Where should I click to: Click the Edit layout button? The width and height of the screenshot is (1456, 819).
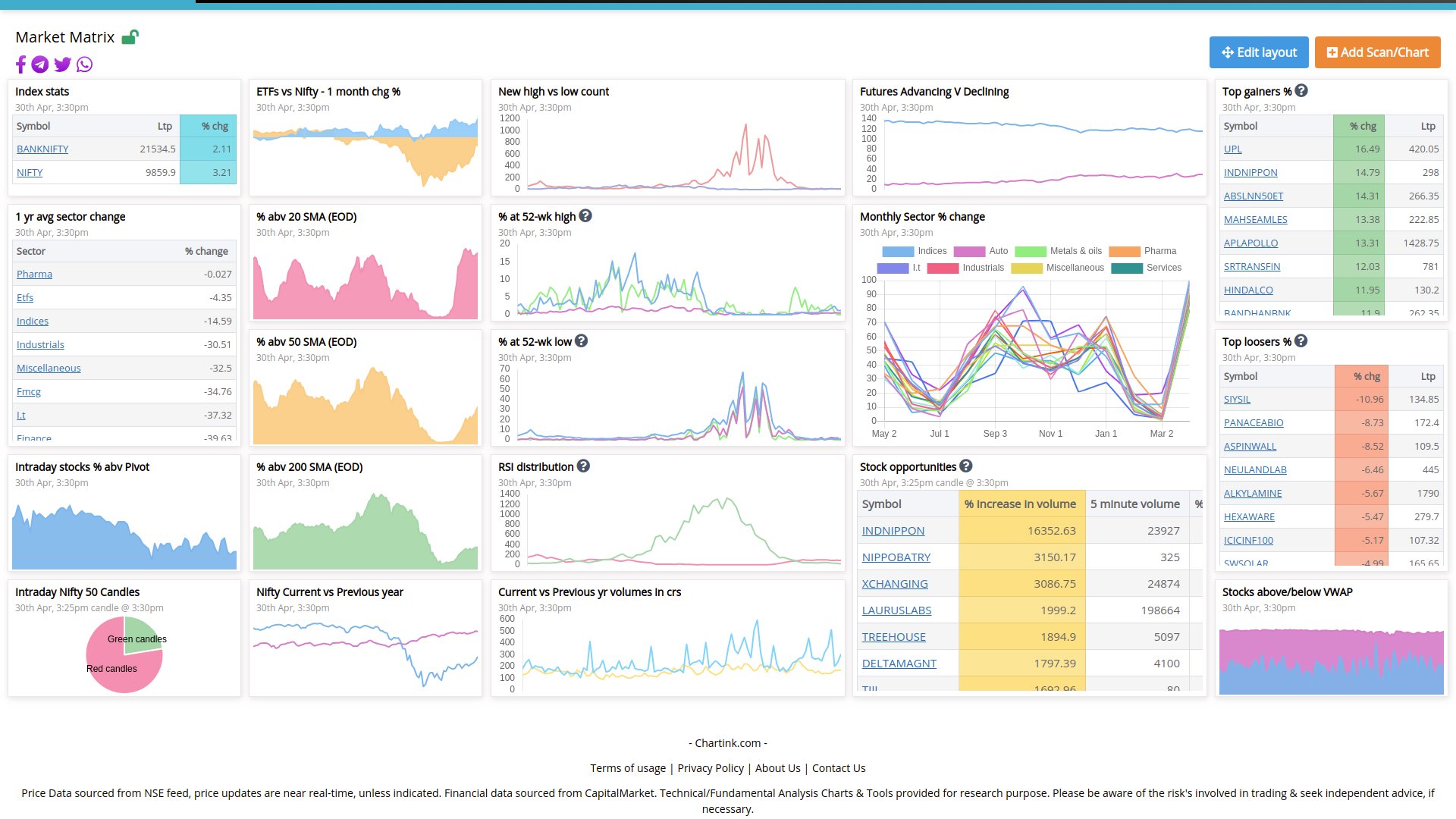pos(1259,52)
